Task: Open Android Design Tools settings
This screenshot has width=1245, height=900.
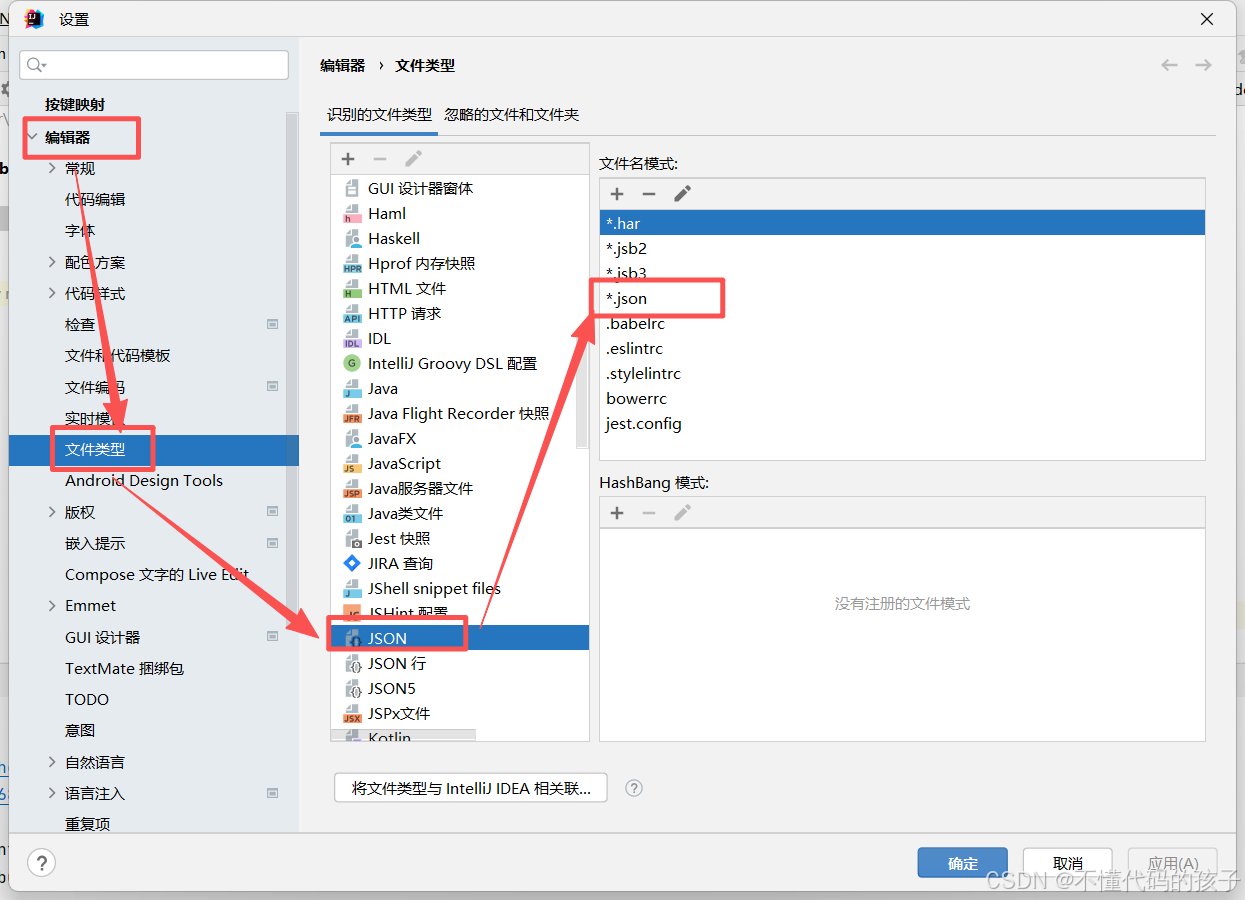Action: pyautogui.click(x=144, y=480)
